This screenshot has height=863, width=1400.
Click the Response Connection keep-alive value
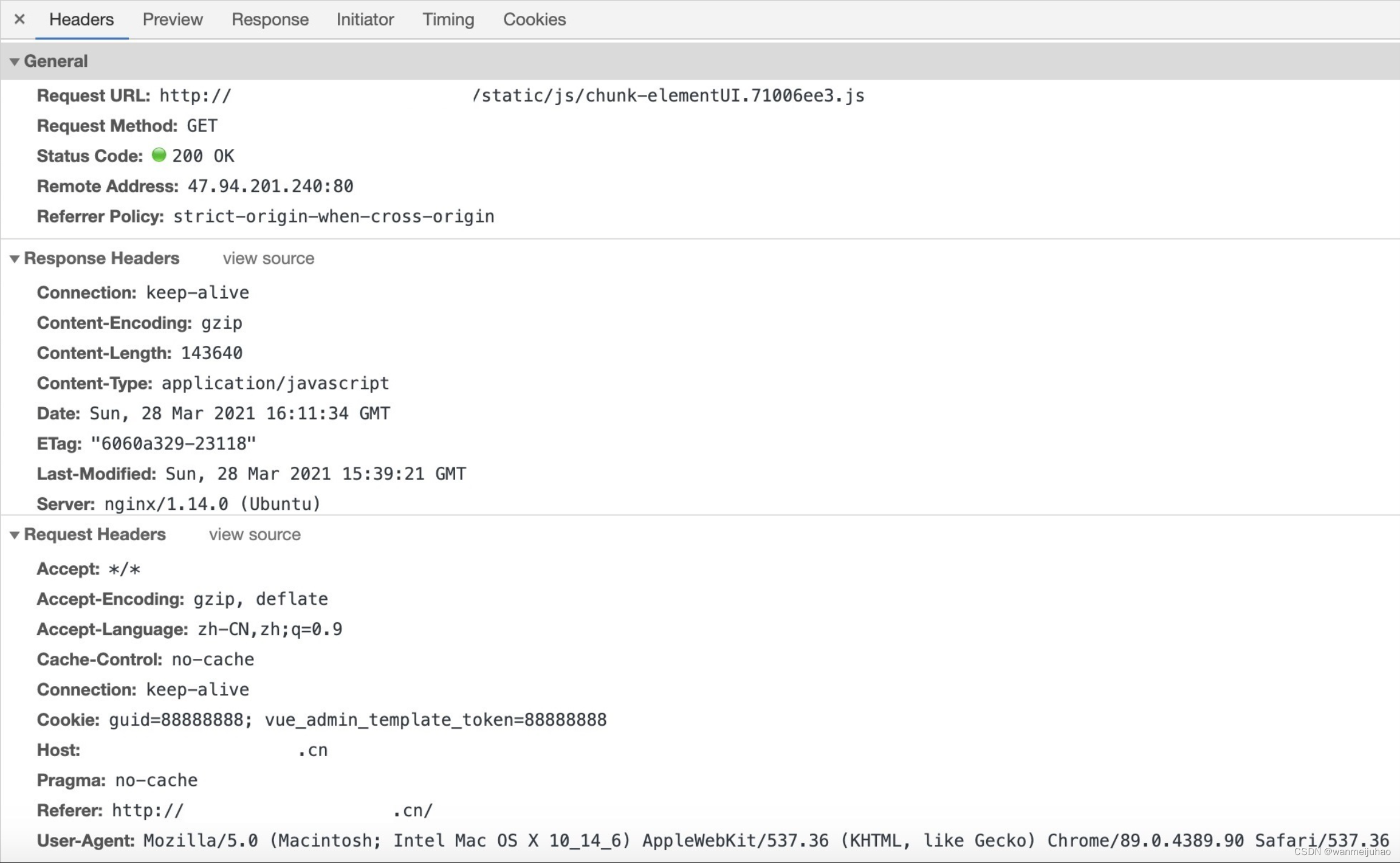pyautogui.click(x=197, y=293)
